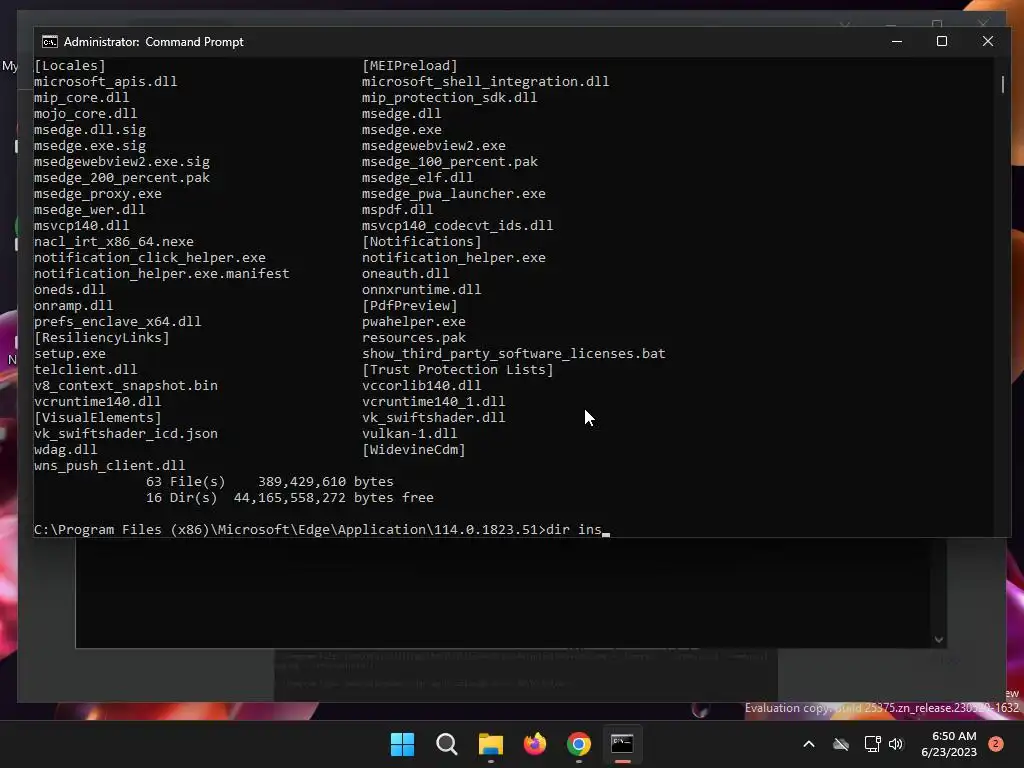Image resolution: width=1024 pixels, height=768 pixels.
Task: Click msedgewebview2.exe.sig entry
Action: point(122,162)
